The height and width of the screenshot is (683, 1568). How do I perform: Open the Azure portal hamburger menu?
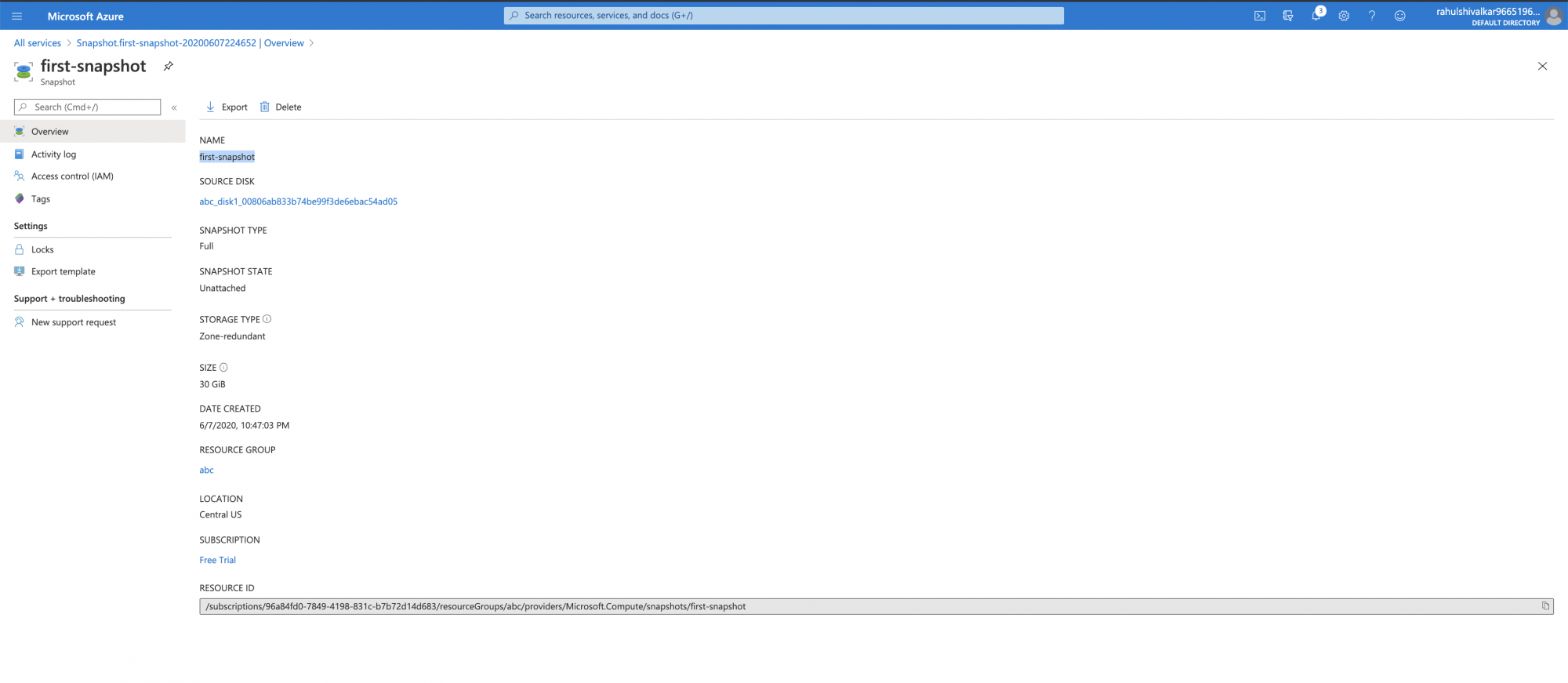tap(17, 16)
